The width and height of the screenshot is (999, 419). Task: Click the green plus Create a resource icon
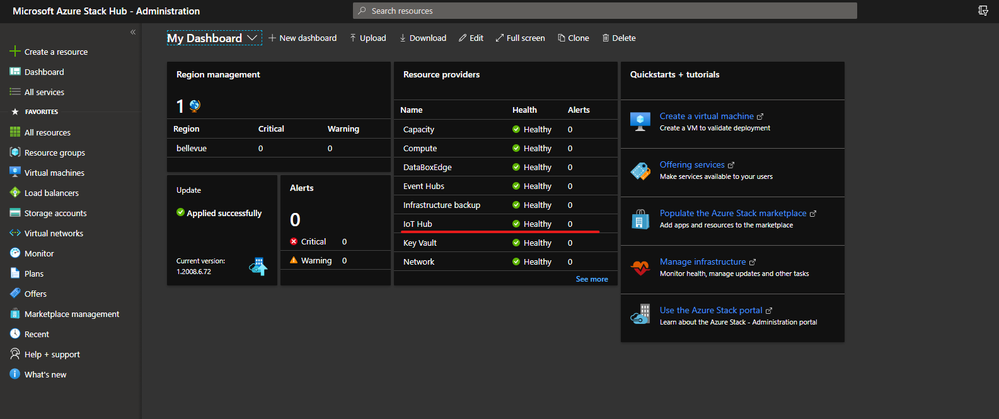click(x=15, y=52)
